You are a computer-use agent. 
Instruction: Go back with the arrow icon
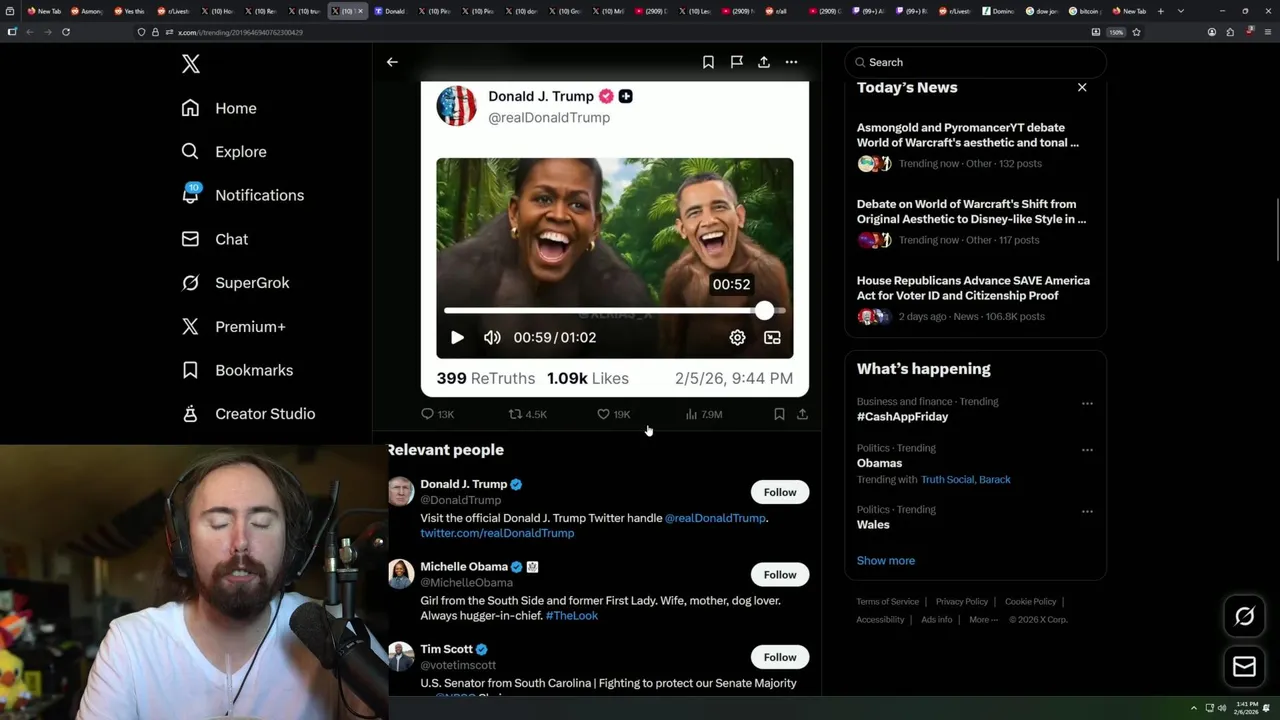pos(392,62)
